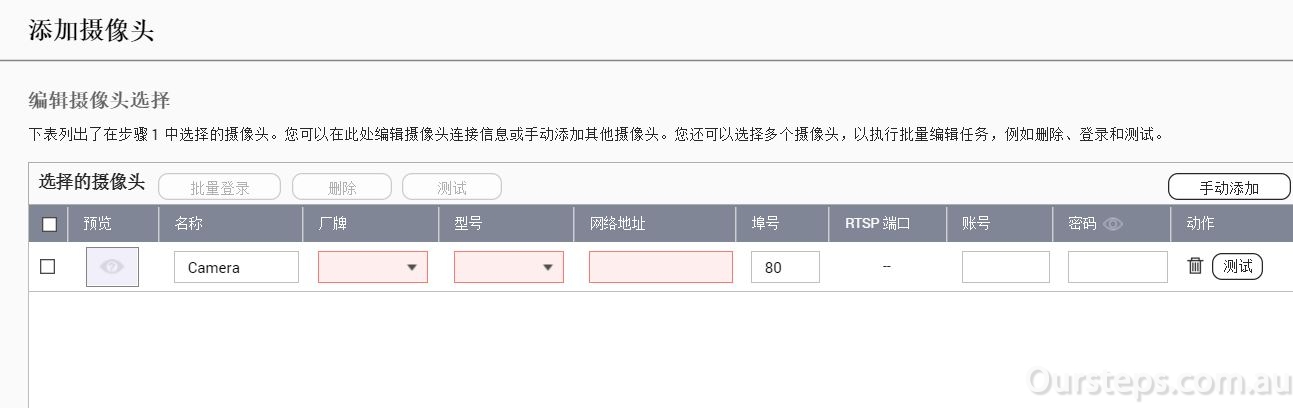Click the preview eye thumbnail for Camera
The height and width of the screenshot is (408, 1293).
coord(112,267)
